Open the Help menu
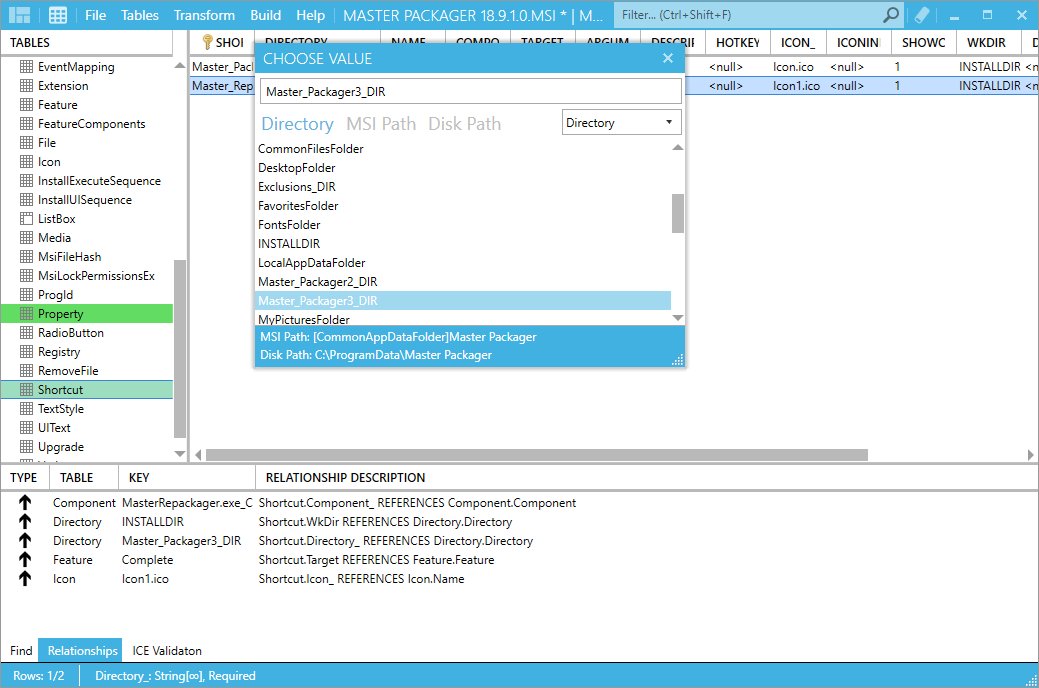1039x688 pixels. point(310,15)
